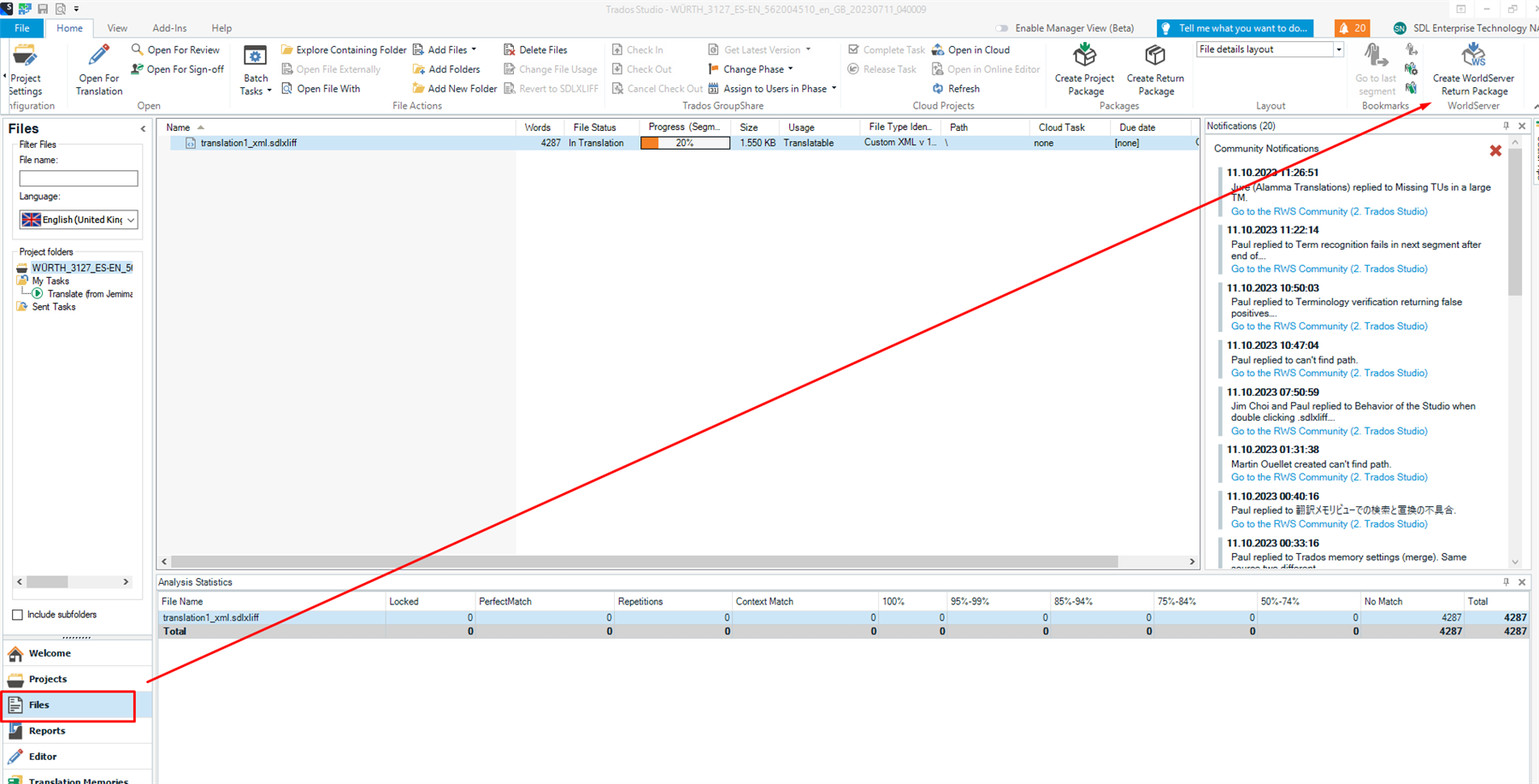Open the Add Files dropdown

click(x=445, y=50)
